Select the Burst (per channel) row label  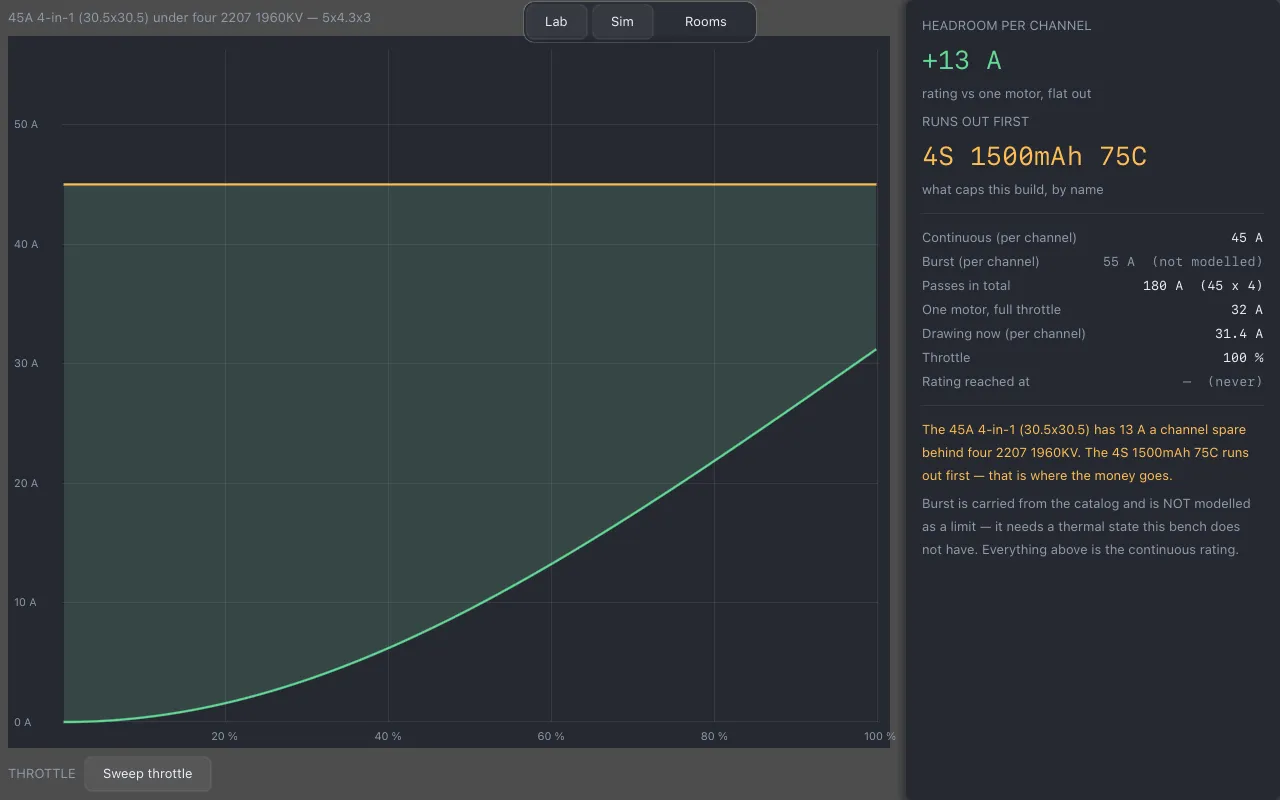(981, 262)
